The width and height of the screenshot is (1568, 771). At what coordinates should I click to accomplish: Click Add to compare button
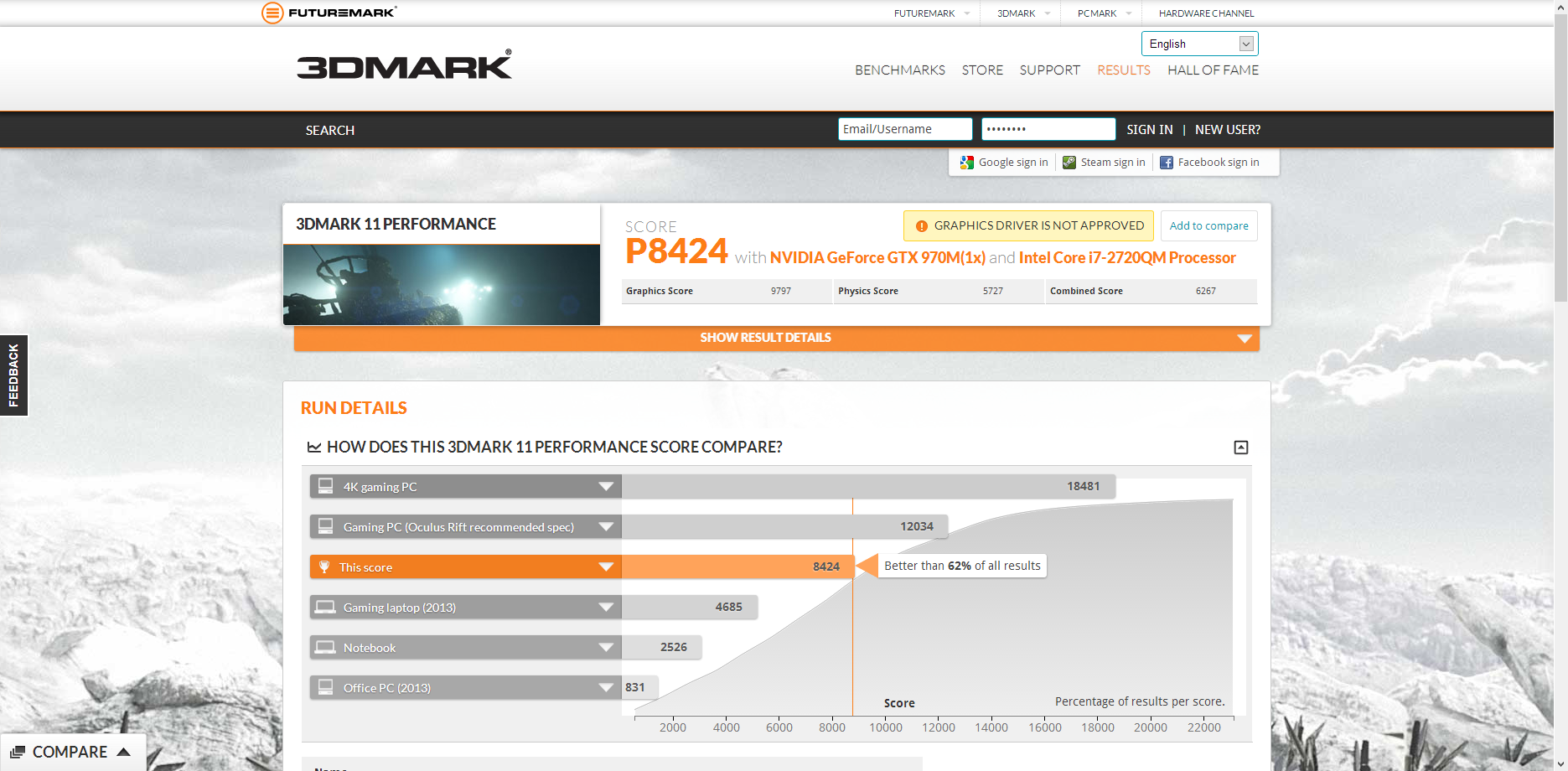[1208, 225]
